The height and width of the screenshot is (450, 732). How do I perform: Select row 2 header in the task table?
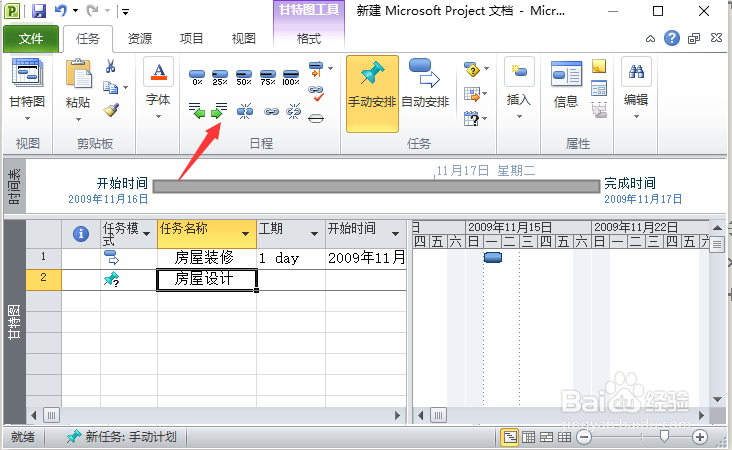43,279
